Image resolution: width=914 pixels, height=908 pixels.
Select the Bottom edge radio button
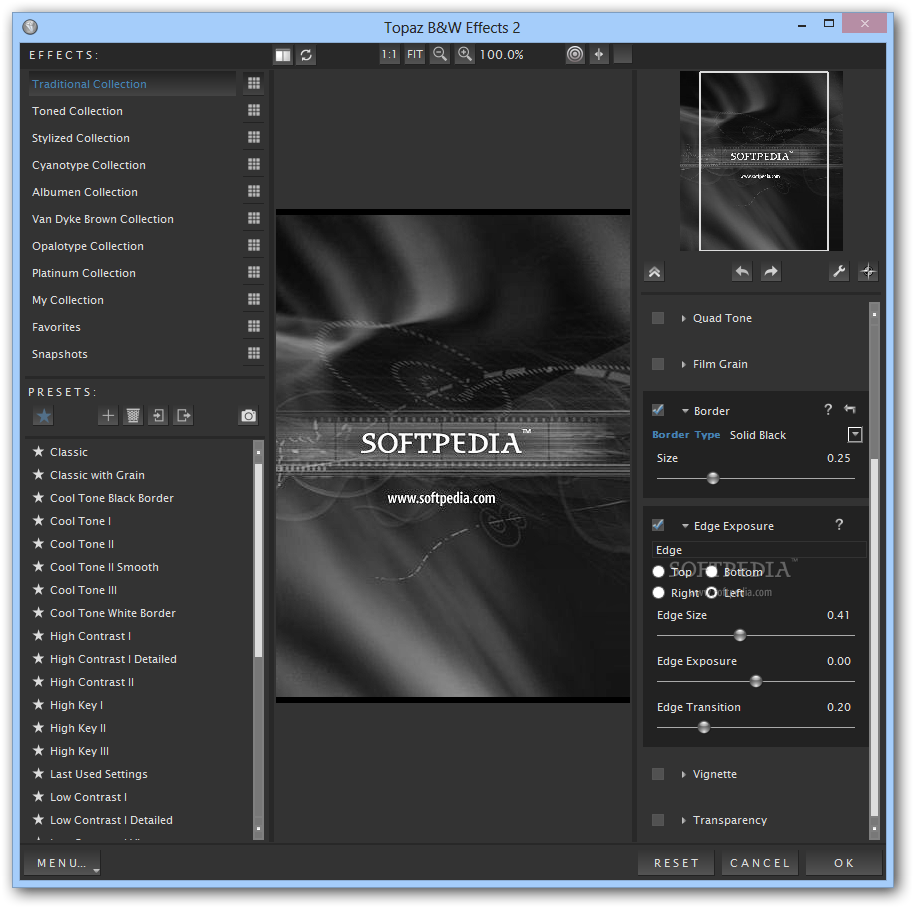click(711, 572)
